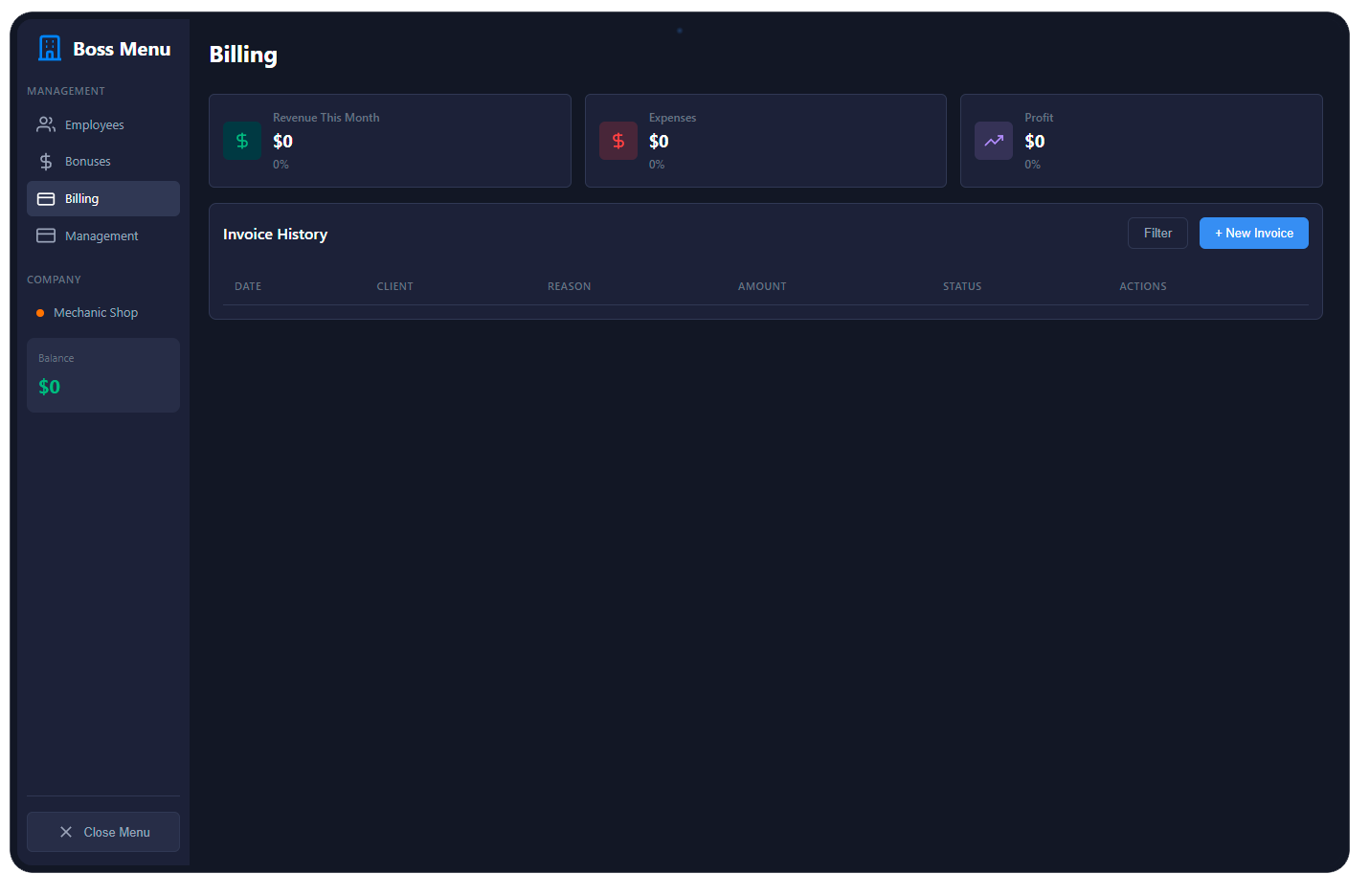
Task: Open the Filter options
Action: coord(1157,233)
